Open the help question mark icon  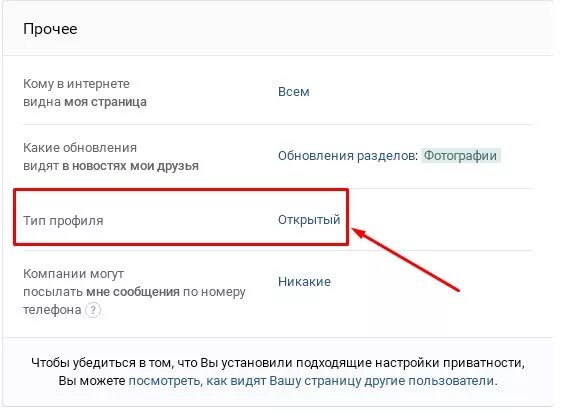93,310
